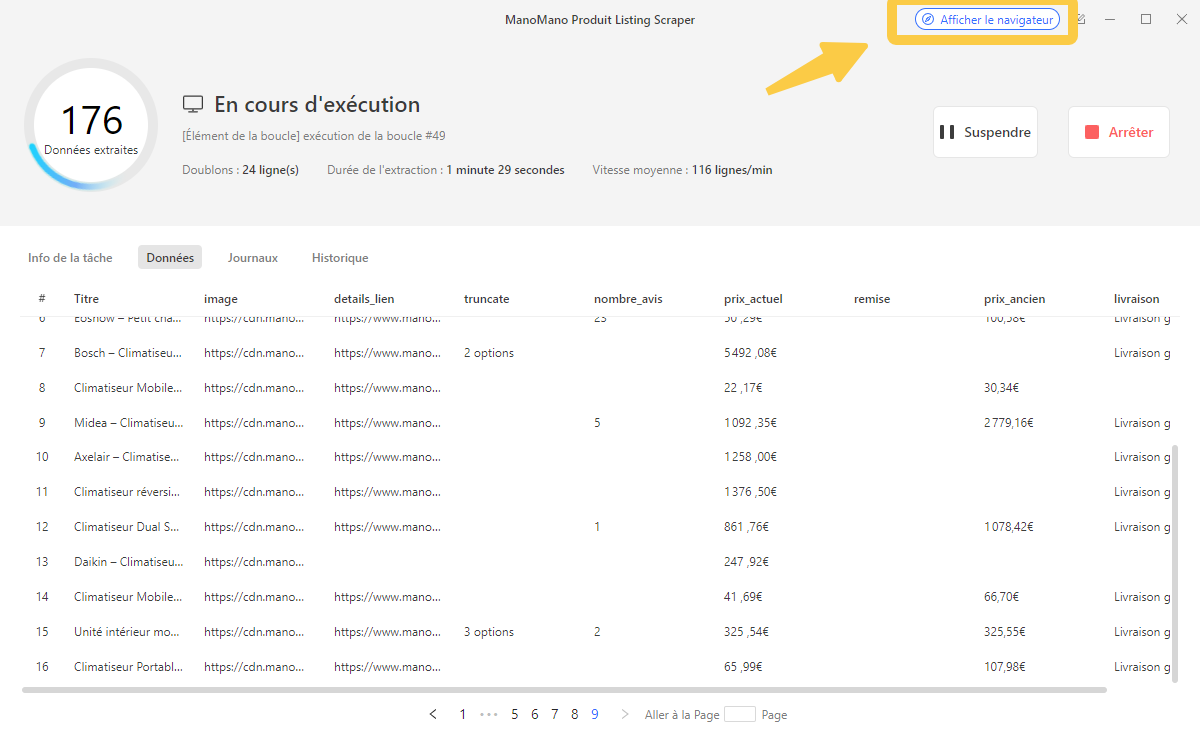The width and height of the screenshot is (1200, 734).
Task: Jump to page 5 in the pagination
Action: [515, 714]
